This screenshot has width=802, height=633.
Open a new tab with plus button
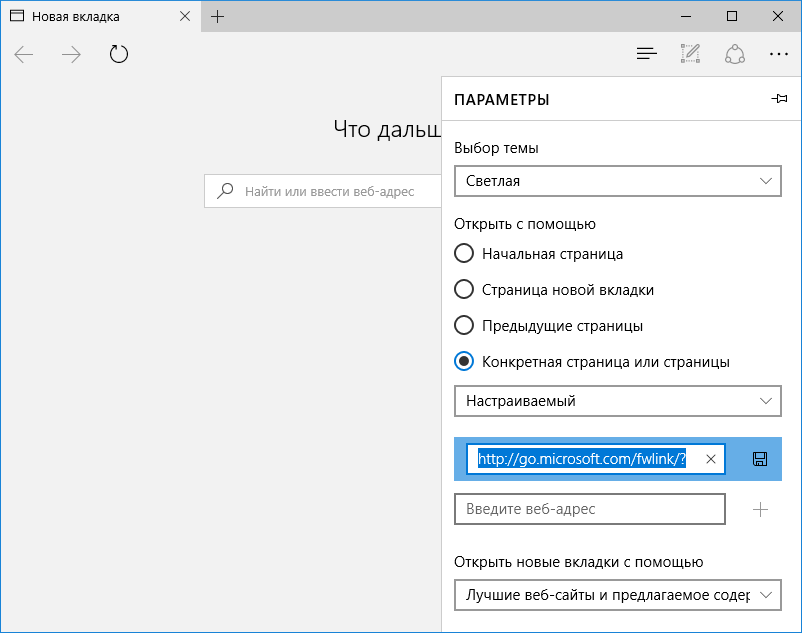(x=217, y=17)
